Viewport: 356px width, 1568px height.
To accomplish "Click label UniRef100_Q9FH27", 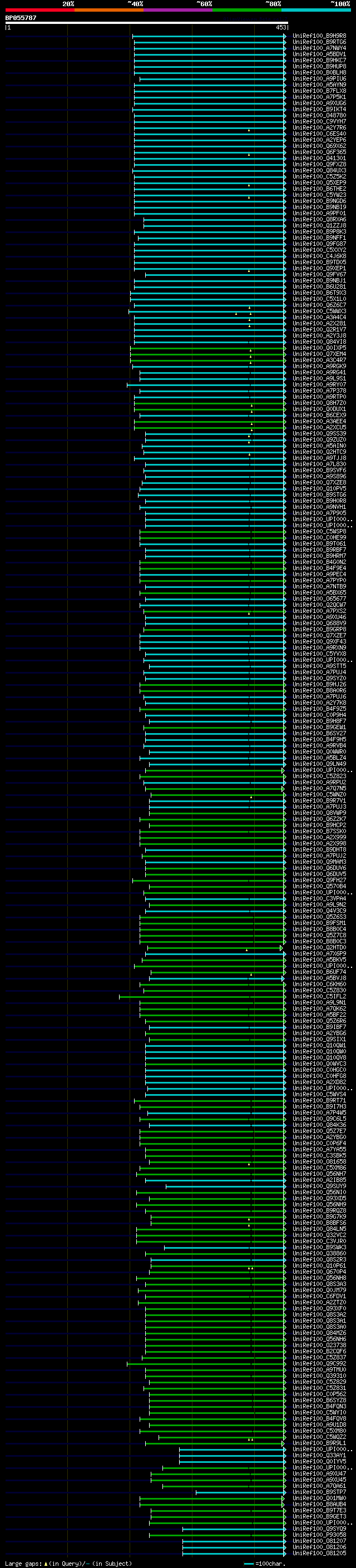I will tap(319, 880).
